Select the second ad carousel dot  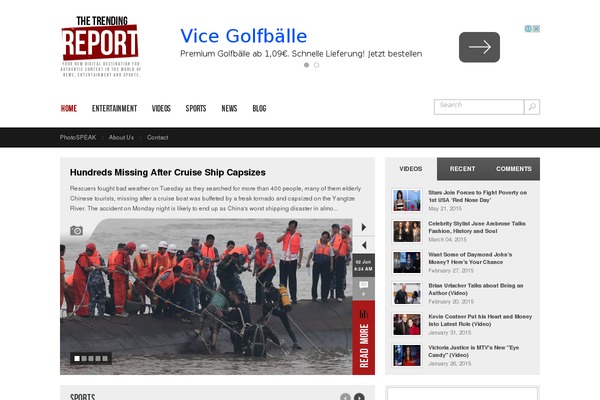[316, 65]
